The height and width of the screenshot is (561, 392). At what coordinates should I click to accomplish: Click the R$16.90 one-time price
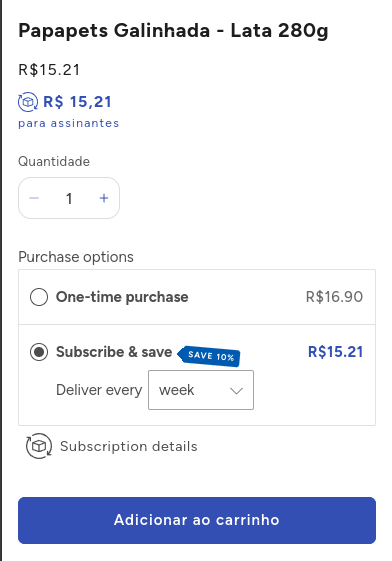334,297
